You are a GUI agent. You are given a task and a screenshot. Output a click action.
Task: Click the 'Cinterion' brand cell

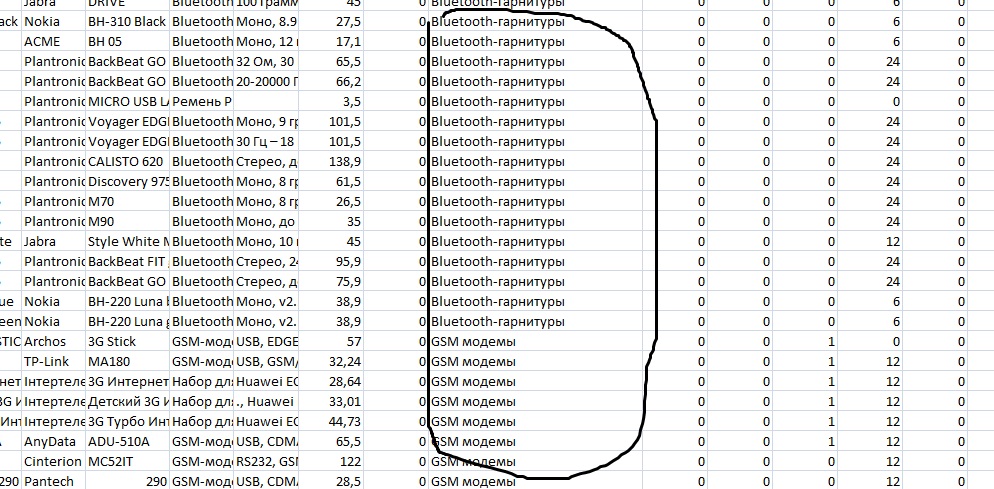[x=54, y=462]
